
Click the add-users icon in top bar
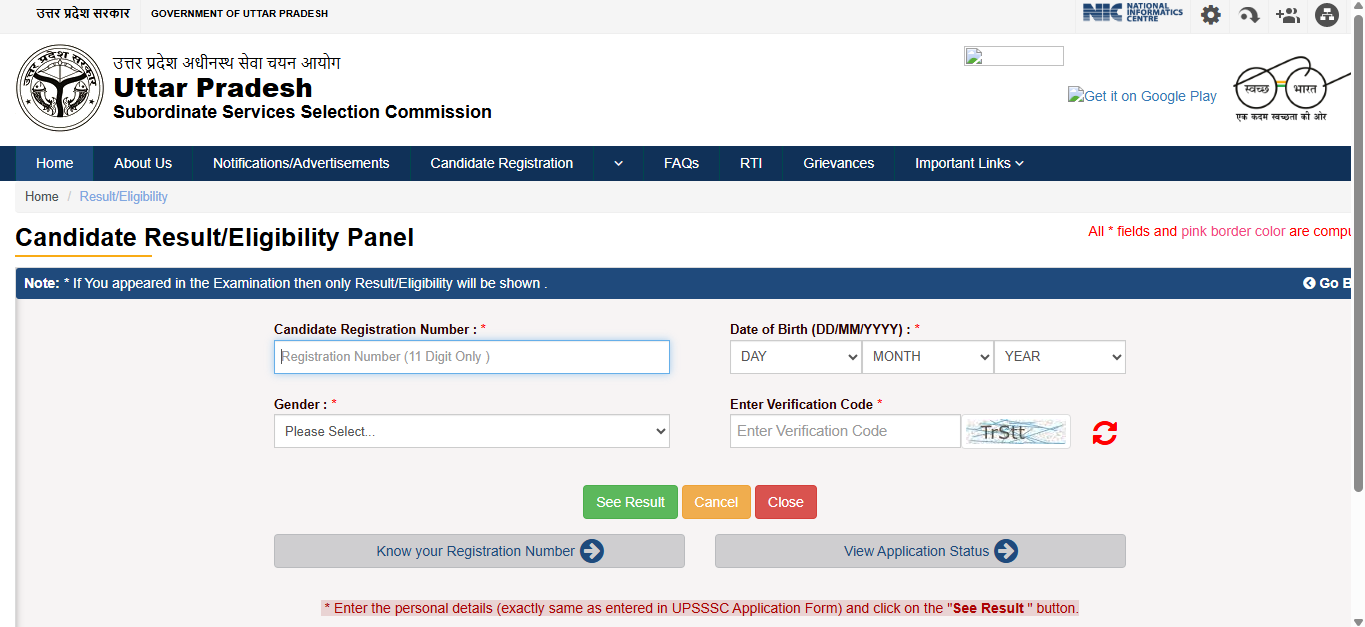1287,15
